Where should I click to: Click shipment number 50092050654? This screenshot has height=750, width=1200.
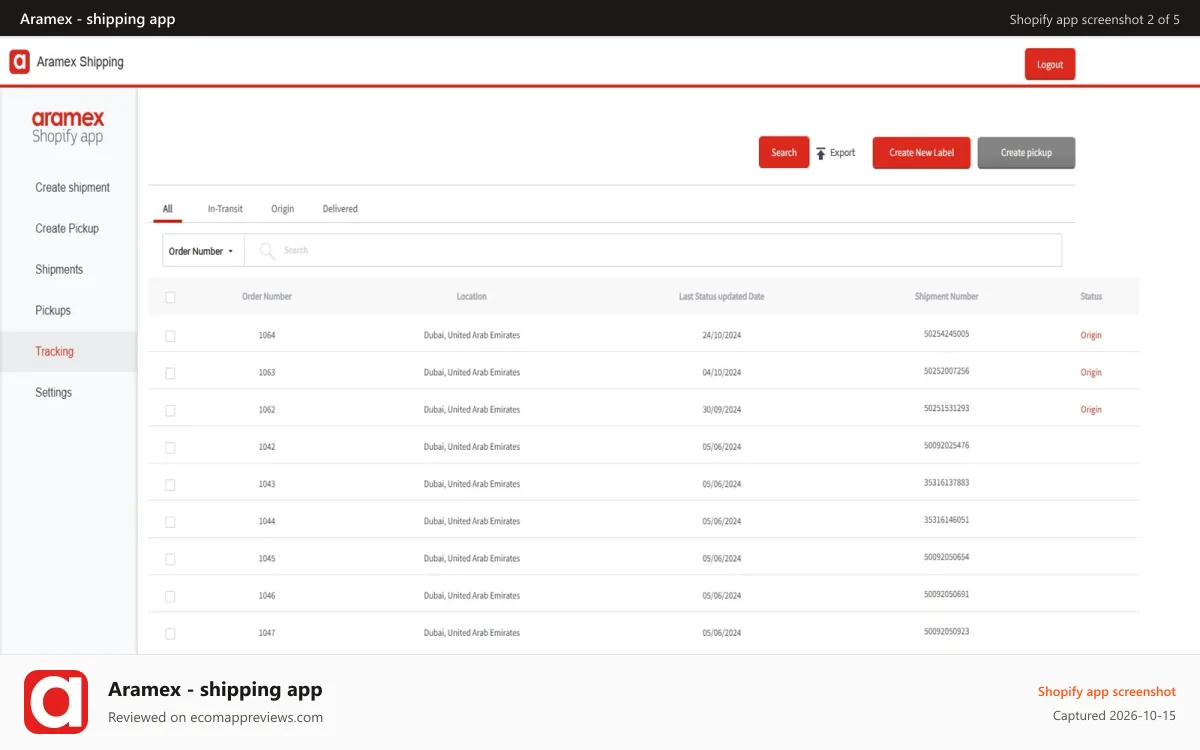[x=947, y=557]
